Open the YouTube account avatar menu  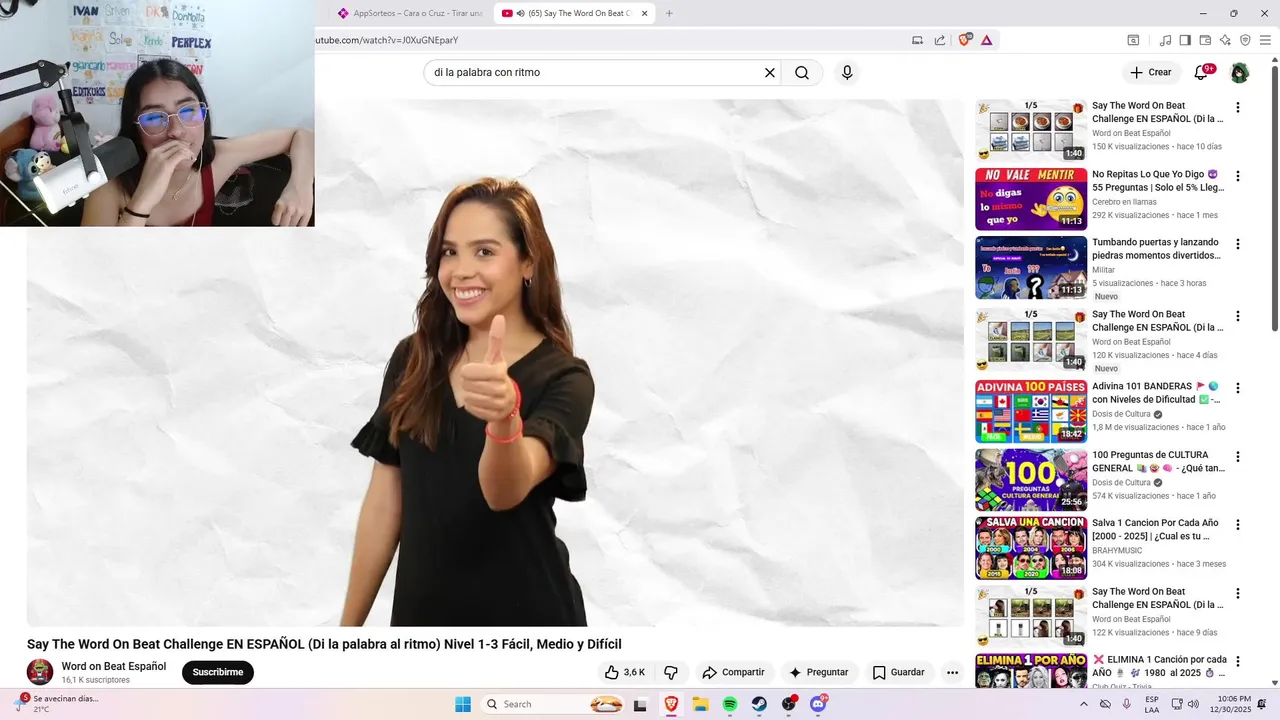coord(1239,73)
